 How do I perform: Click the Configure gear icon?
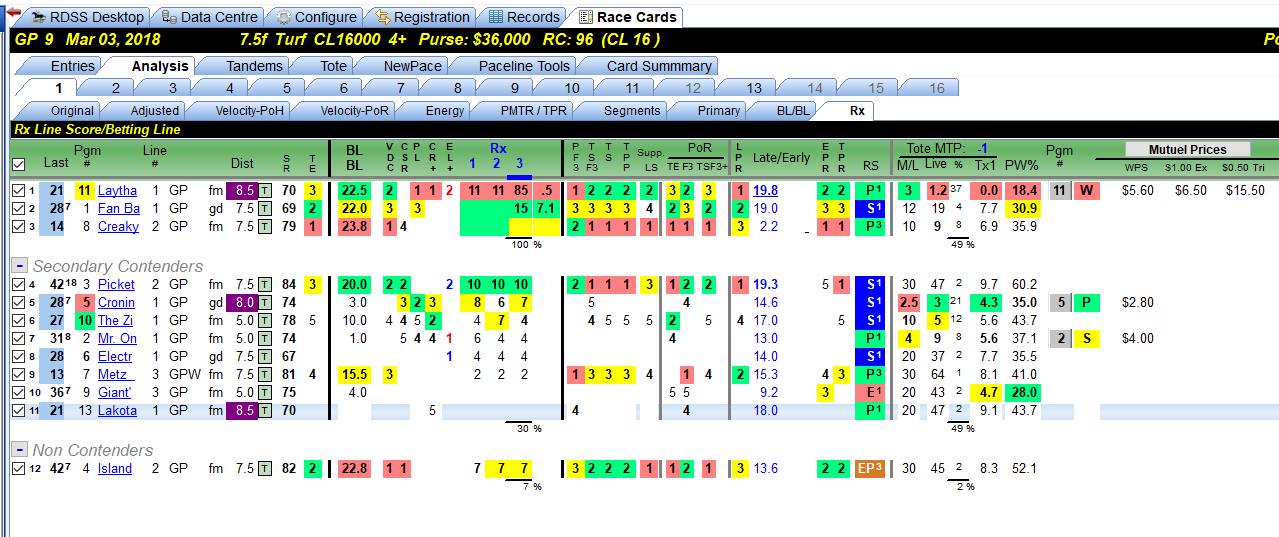(x=284, y=17)
